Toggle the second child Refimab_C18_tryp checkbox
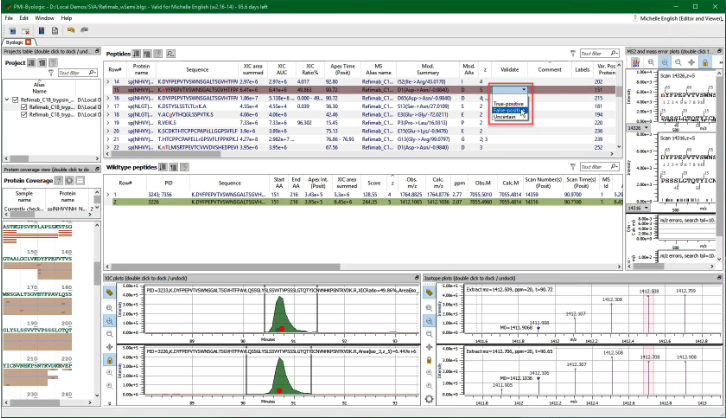 (24, 114)
